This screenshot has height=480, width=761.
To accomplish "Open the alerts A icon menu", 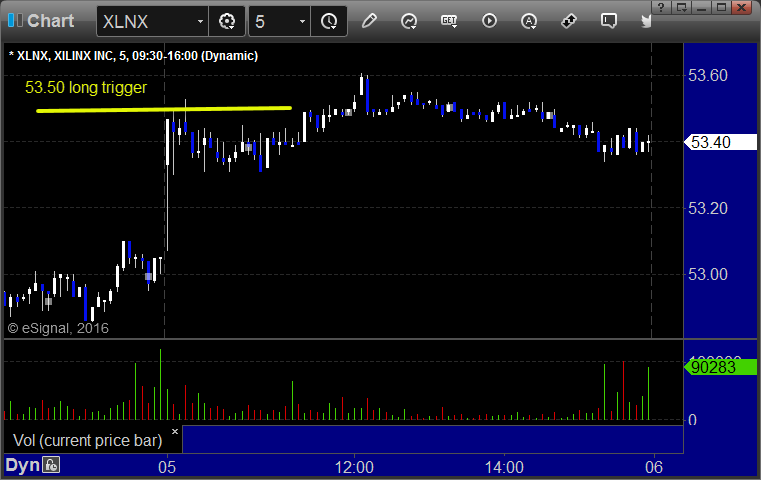I will click(x=529, y=21).
